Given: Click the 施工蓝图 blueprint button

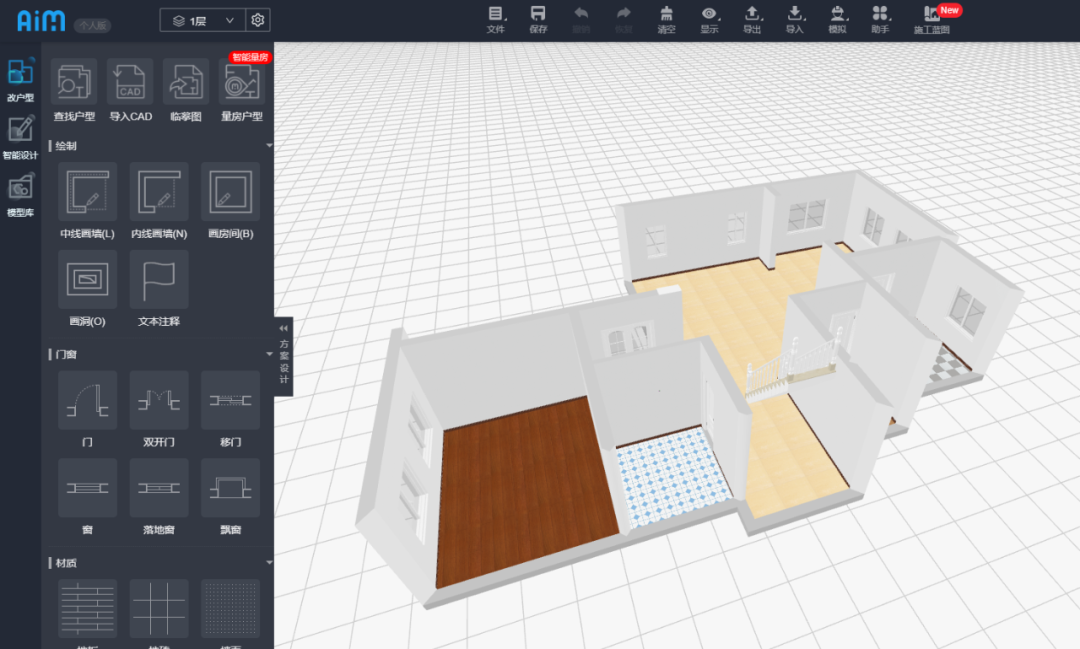Looking at the screenshot, I should tap(932, 20).
